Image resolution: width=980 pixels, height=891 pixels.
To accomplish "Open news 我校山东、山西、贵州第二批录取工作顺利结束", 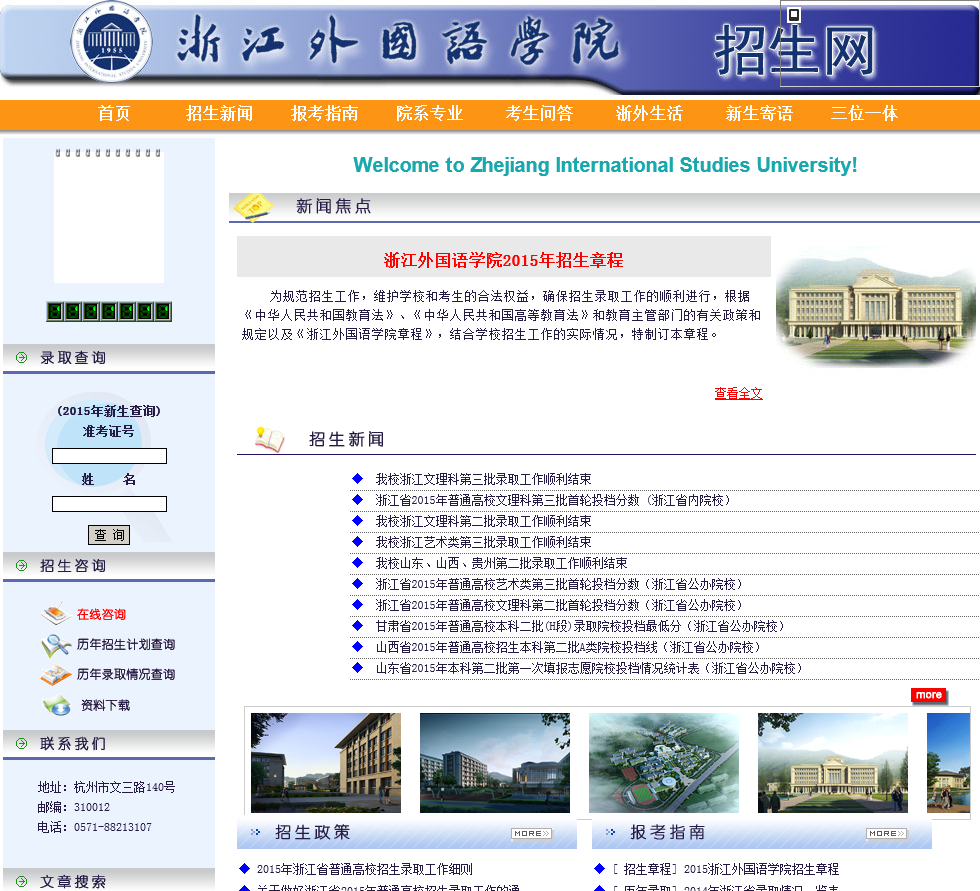I will tap(501, 563).
